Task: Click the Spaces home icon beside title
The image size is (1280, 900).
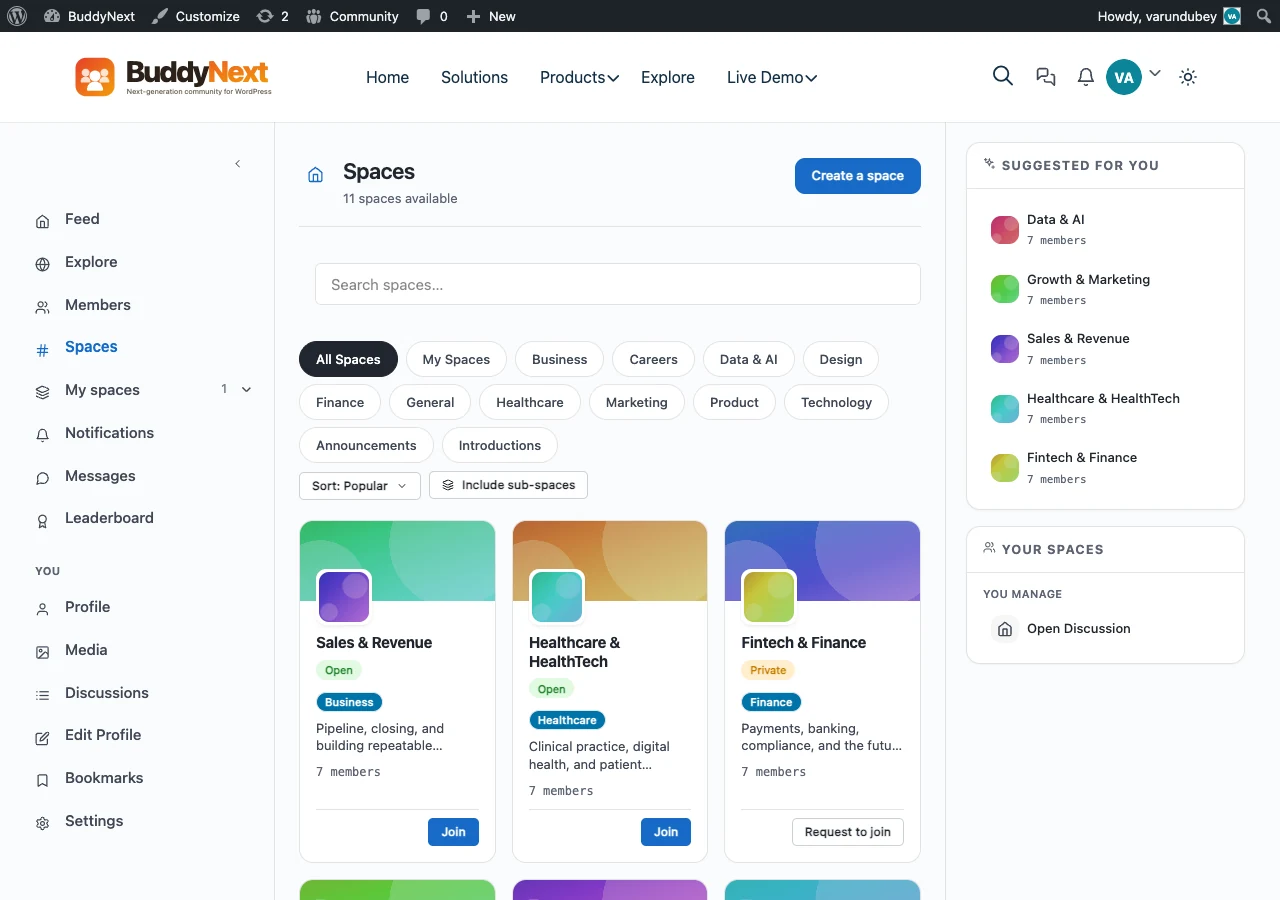Action: (315, 175)
